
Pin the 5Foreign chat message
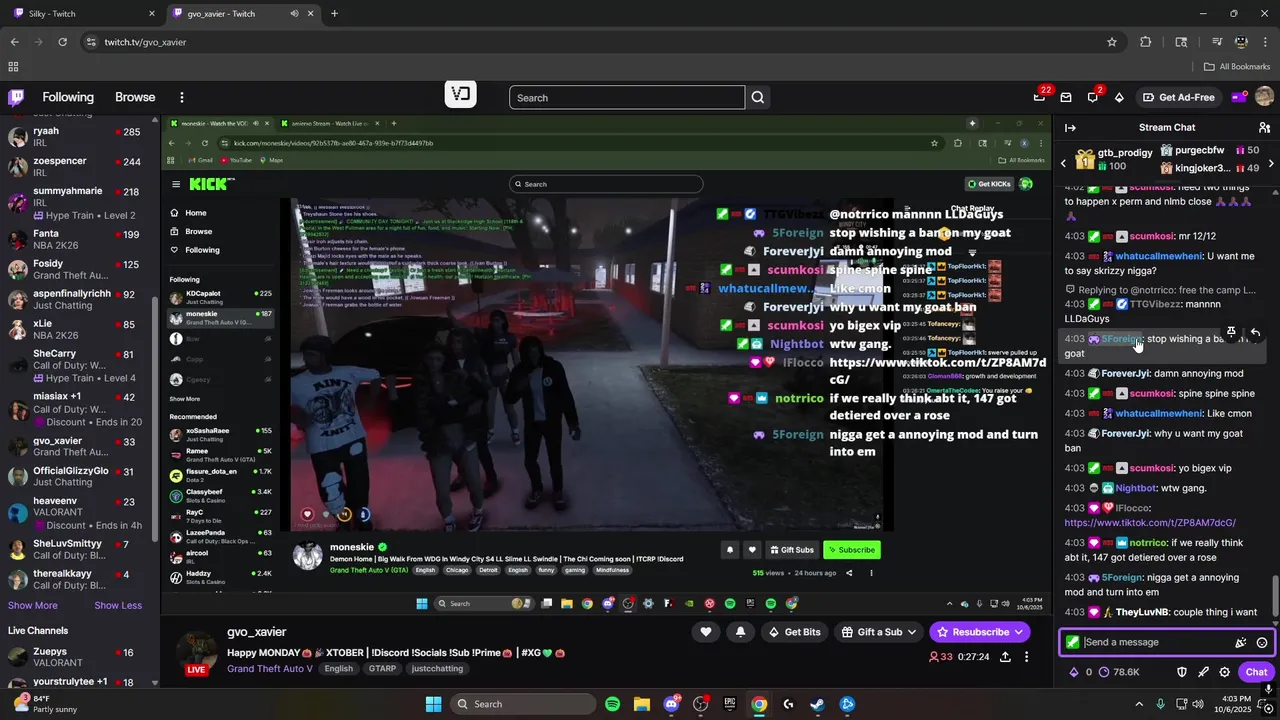pos(1231,332)
